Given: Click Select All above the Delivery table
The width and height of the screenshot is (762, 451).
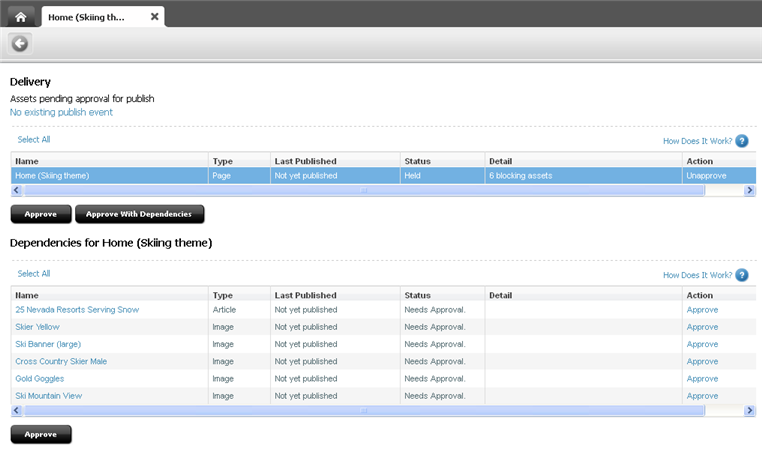Looking at the screenshot, I should [34, 139].
